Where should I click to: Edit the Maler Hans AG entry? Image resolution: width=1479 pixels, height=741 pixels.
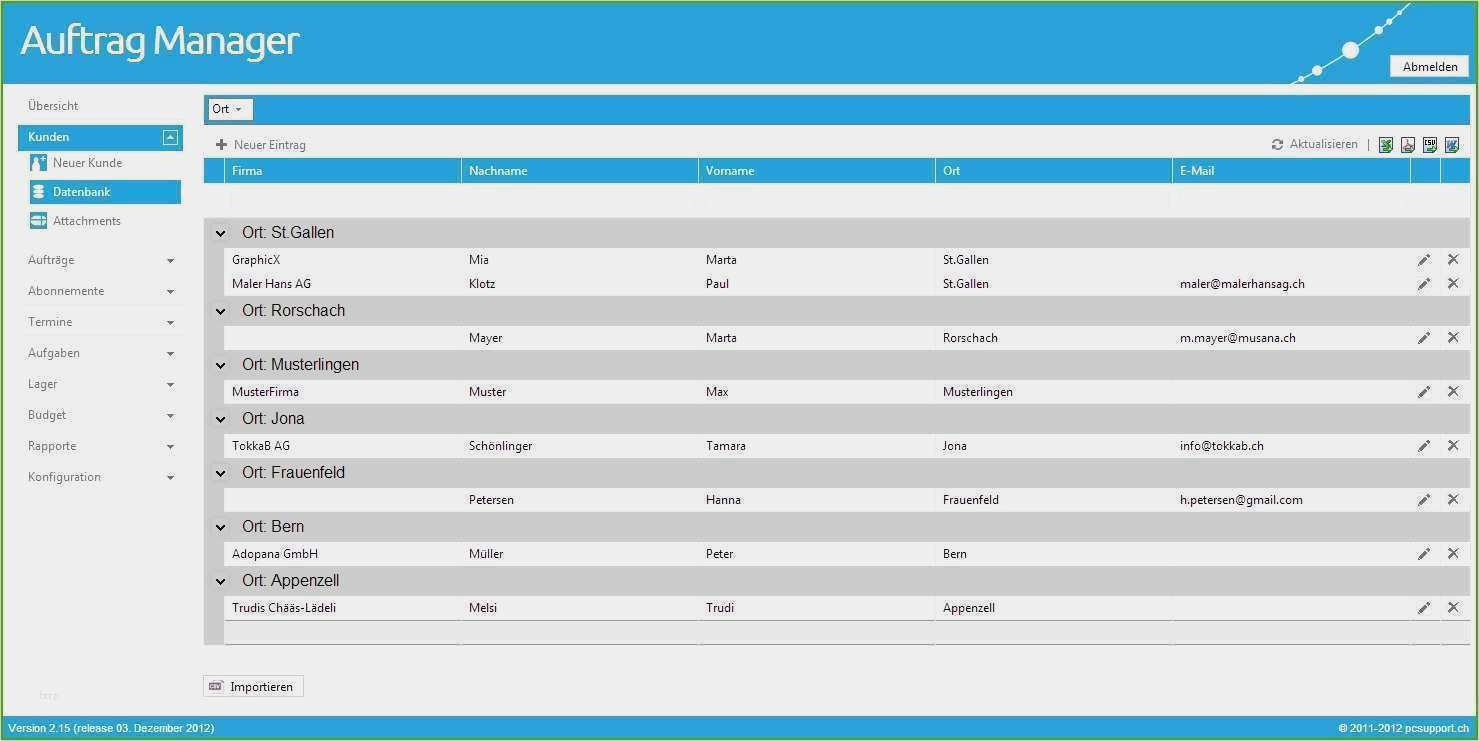click(1424, 284)
